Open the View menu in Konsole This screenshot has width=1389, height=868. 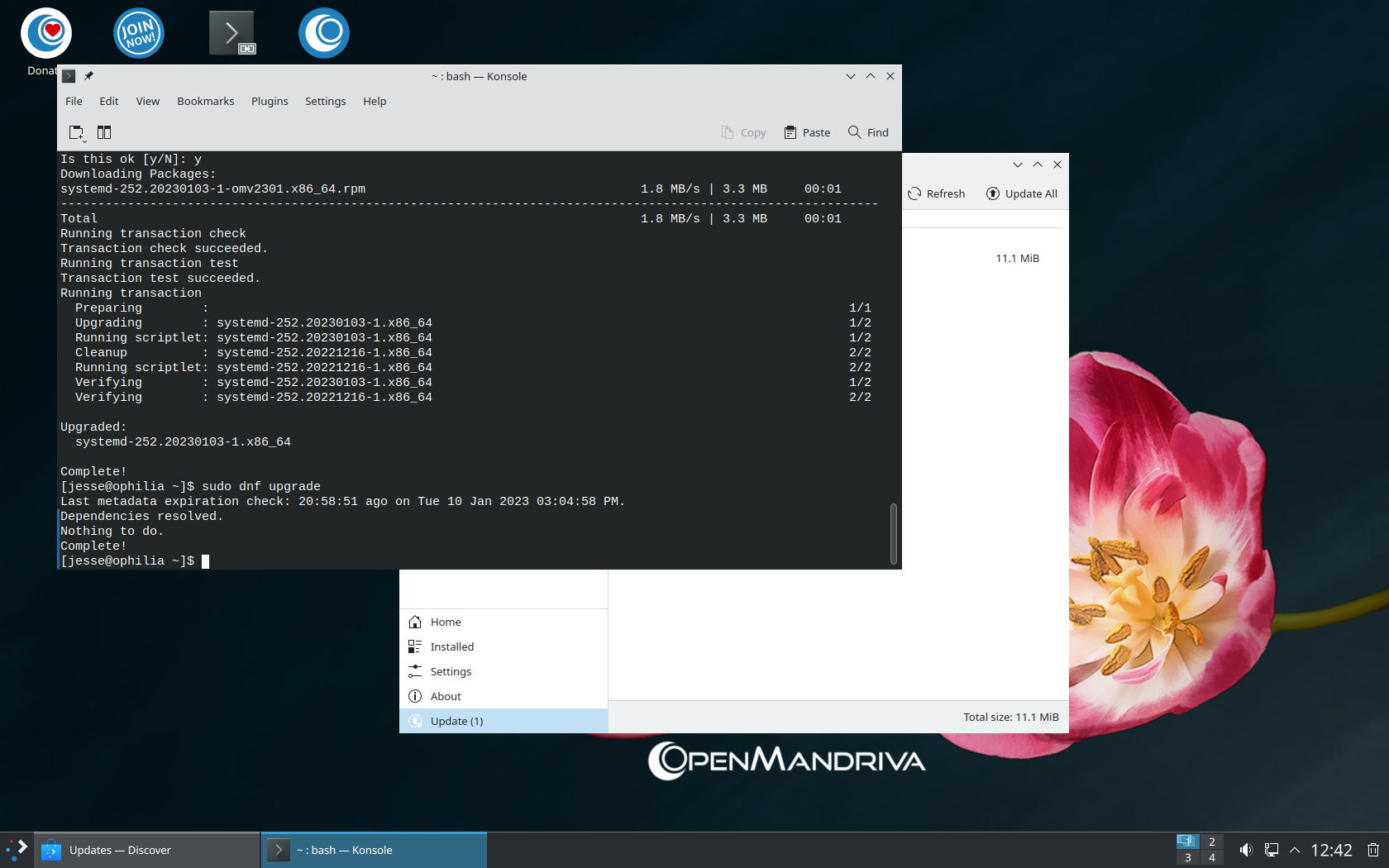click(x=148, y=101)
